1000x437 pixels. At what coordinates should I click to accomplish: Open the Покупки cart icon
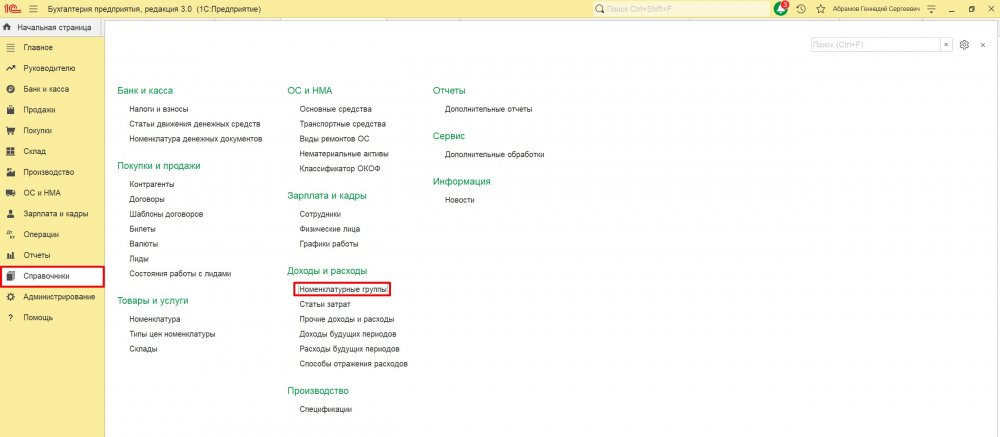click(10, 131)
